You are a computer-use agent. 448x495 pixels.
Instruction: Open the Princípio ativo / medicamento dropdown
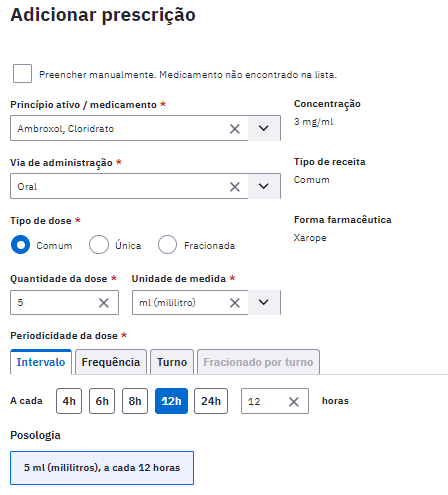coord(264,128)
